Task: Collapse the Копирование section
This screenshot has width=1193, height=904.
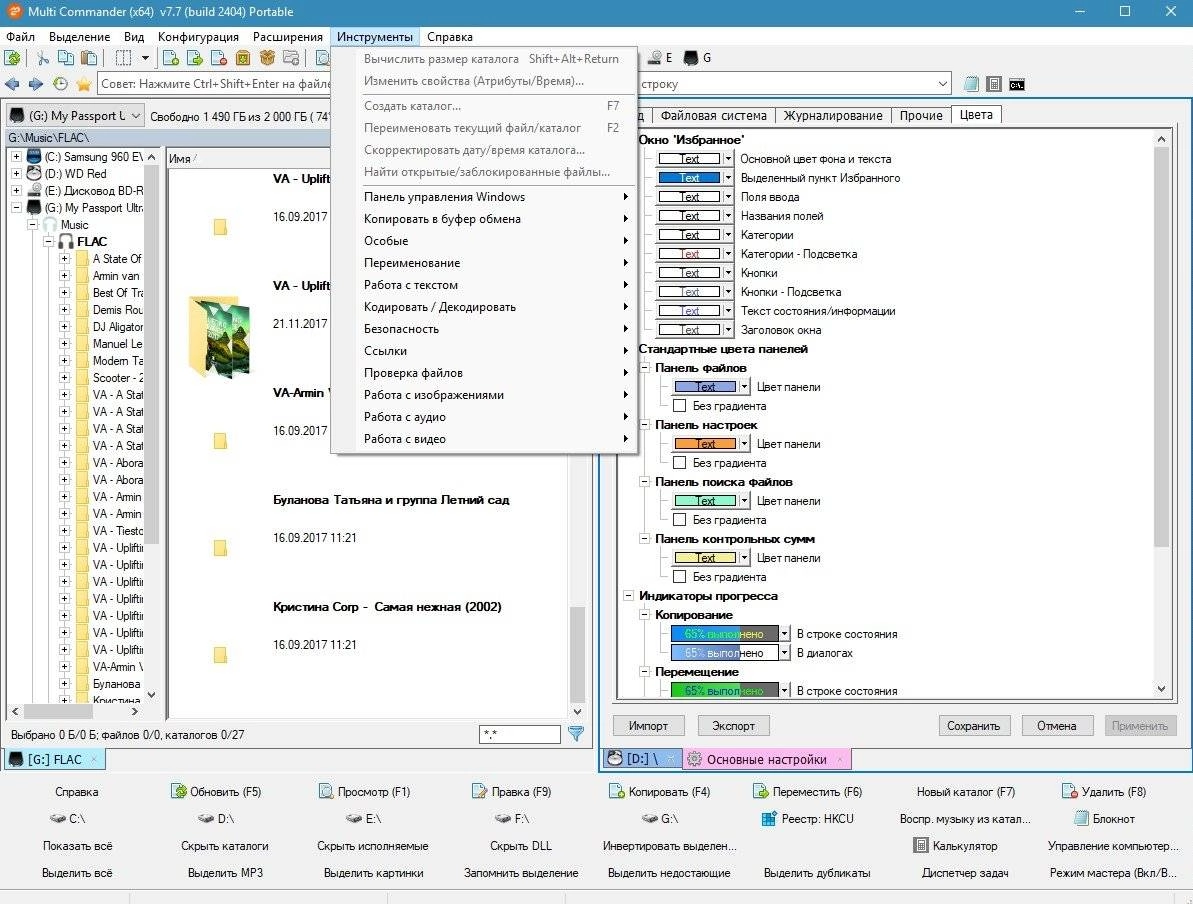Action: point(644,615)
